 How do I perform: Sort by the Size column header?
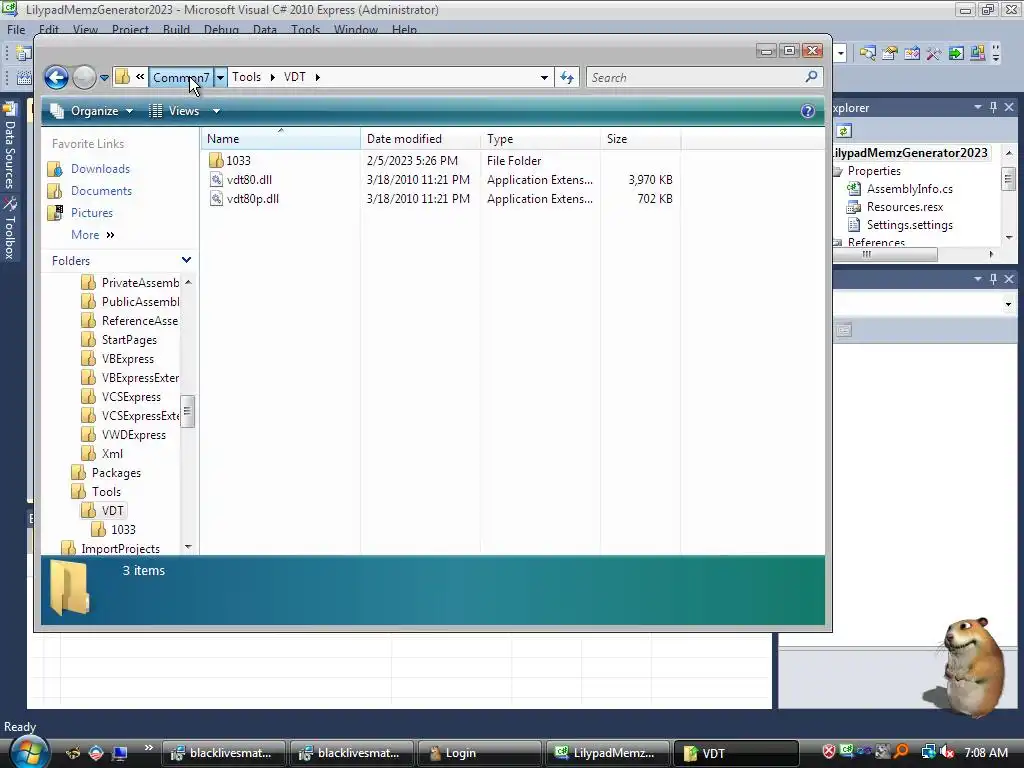tap(641, 138)
